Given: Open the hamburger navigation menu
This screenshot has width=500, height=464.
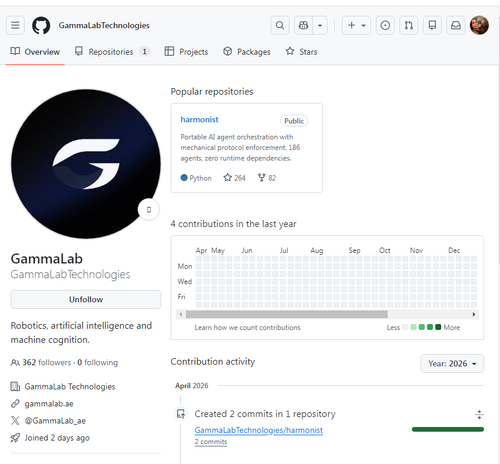Looking at the screenshot, I should pyautogui.click(x=15, y=25).
